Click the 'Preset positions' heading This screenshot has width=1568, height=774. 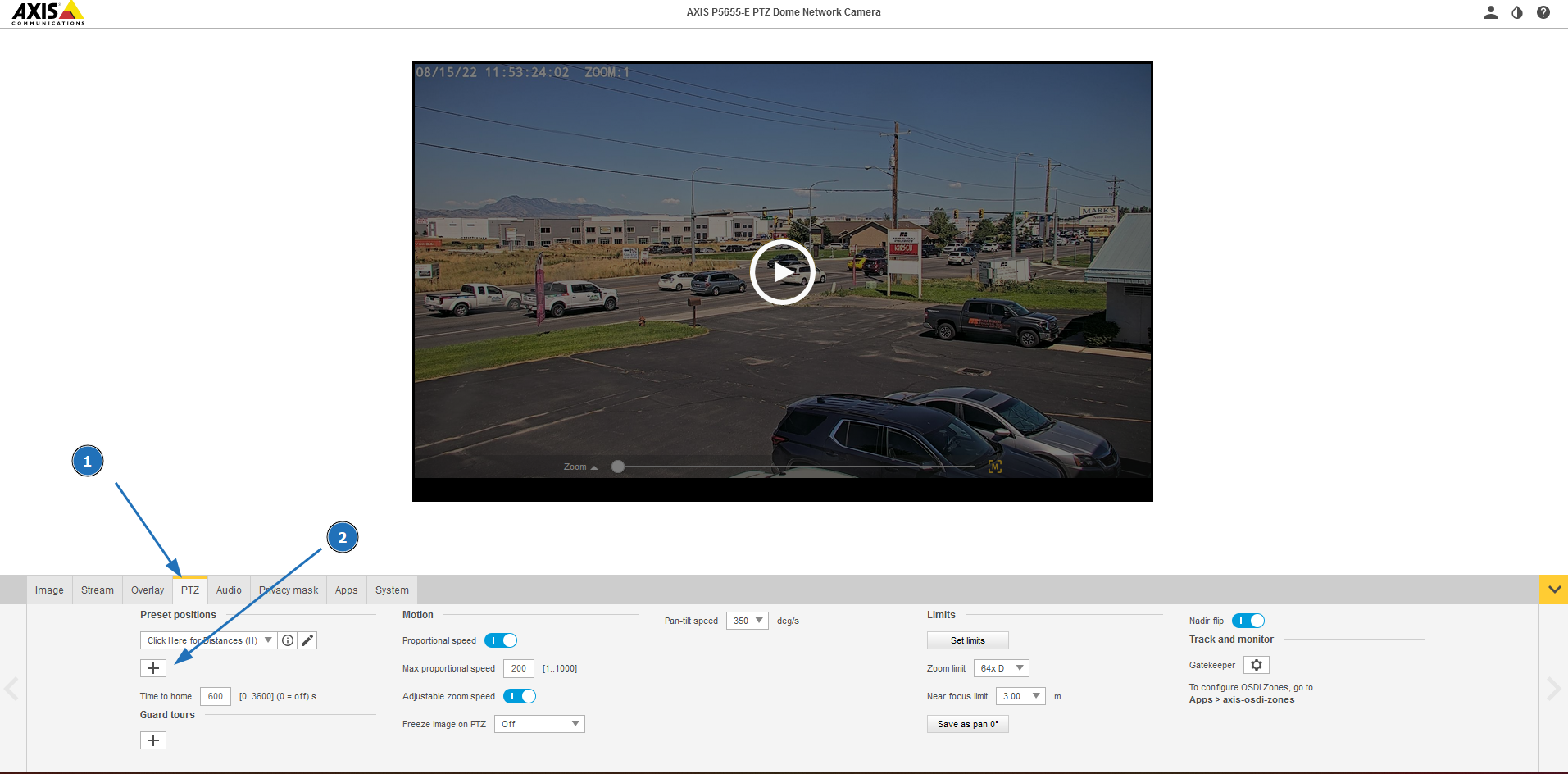pyautogui.click(x=178, y=615)
